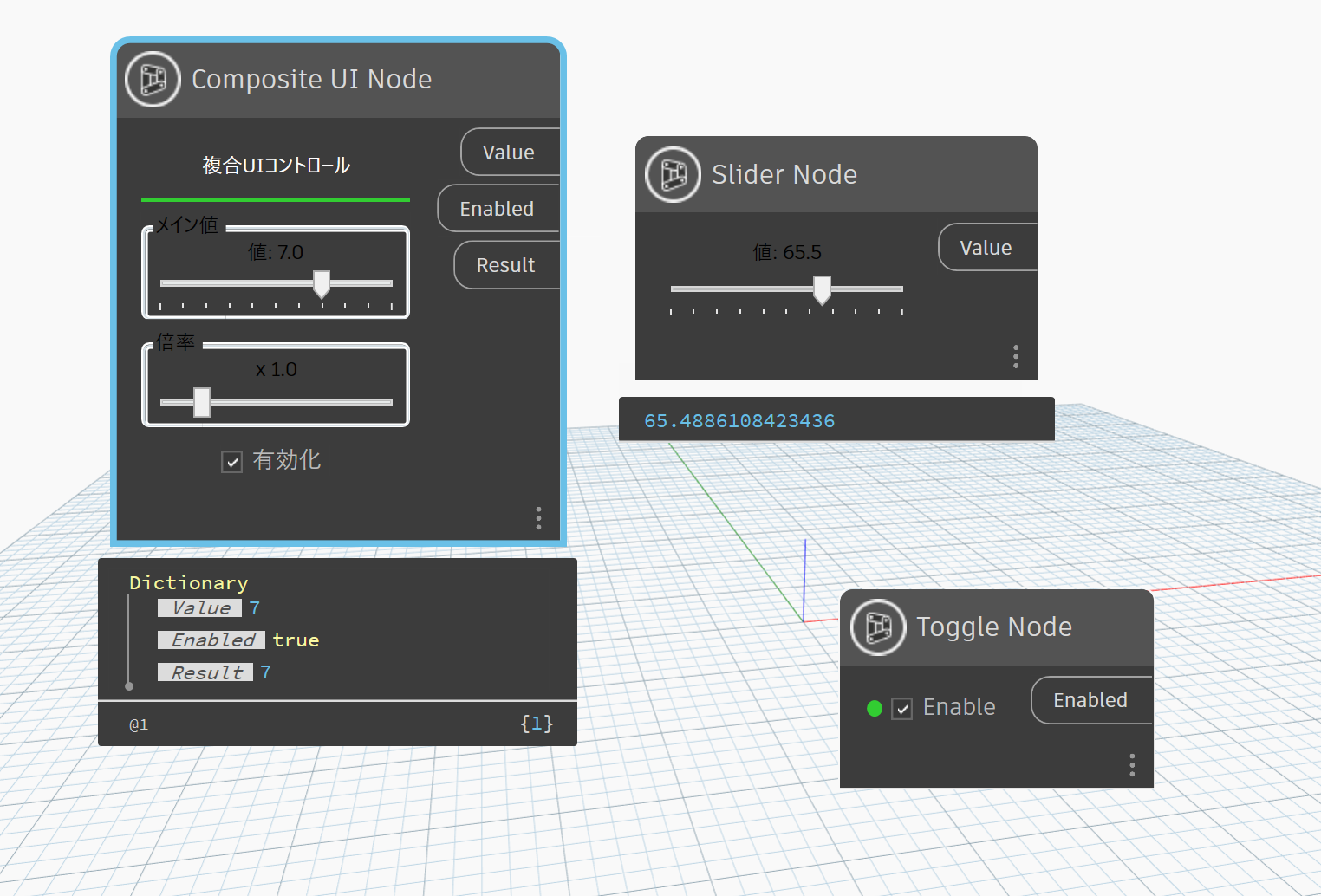Click the Enabled output port on Toggle Node
1321x896 pixels.
(x=1090, y=700)
